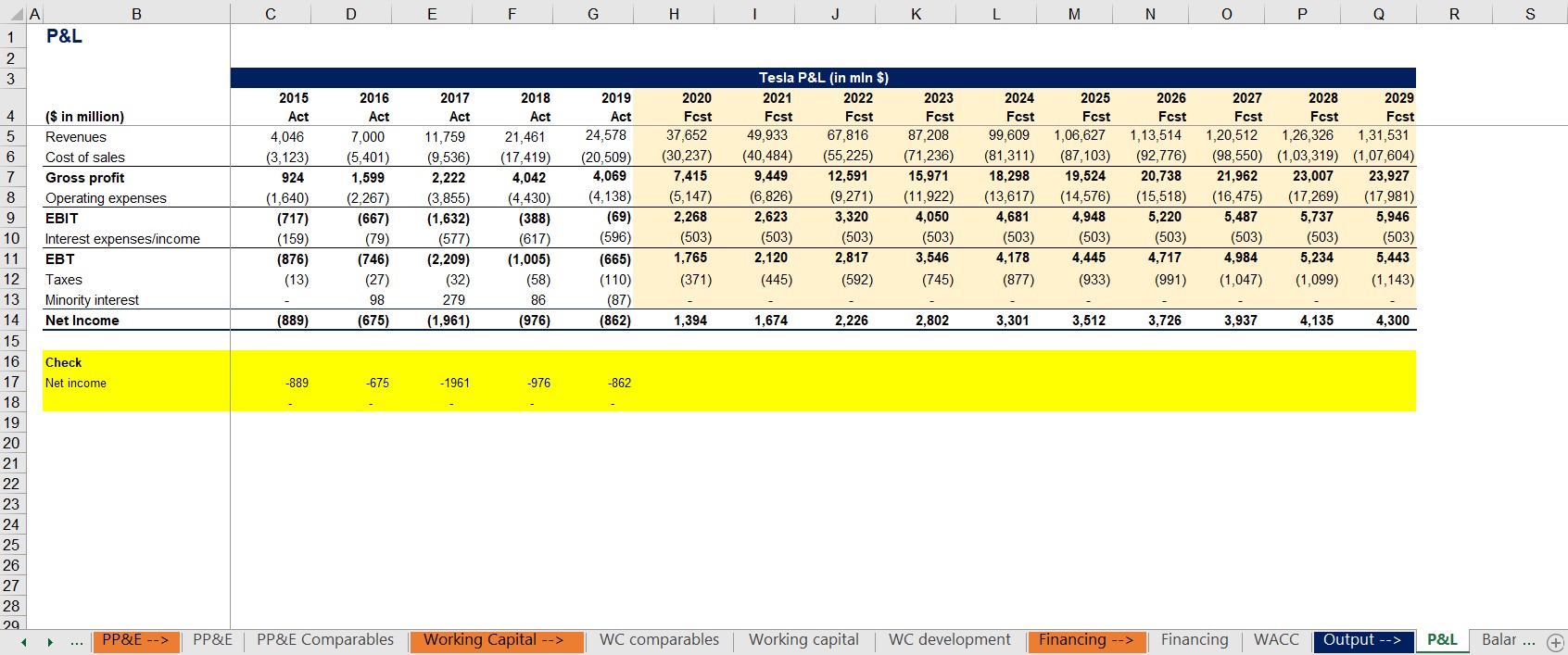The width and height of the screenshot is (1568, 655).
Task: Select row 22 header
Action: pyautogui.click(x=12, y=484)
